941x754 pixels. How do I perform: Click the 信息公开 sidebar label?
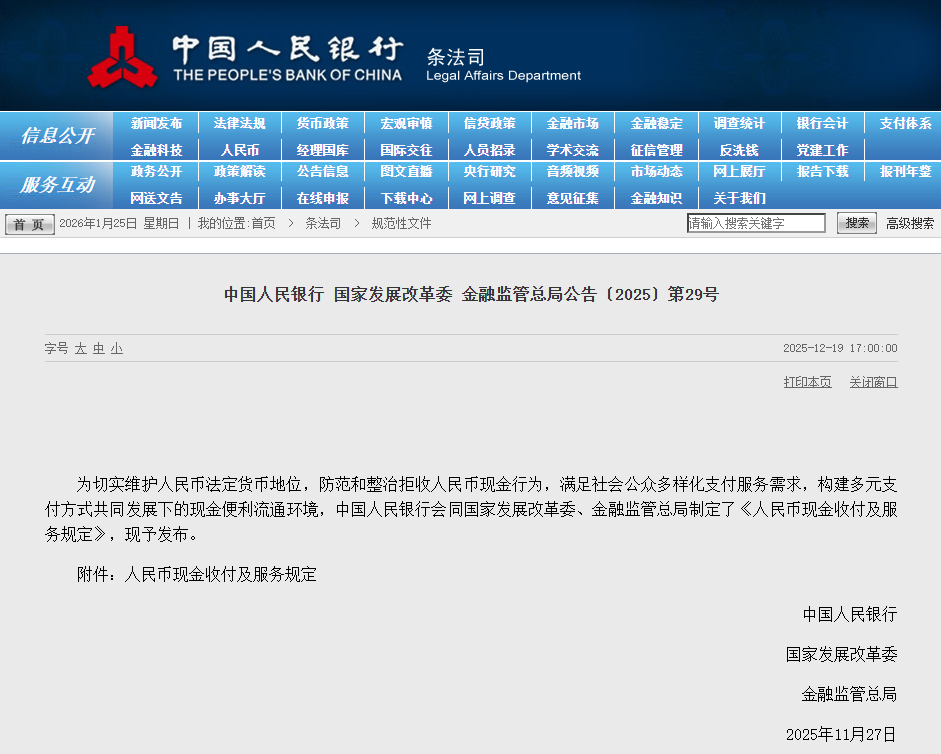coord(57,136)
